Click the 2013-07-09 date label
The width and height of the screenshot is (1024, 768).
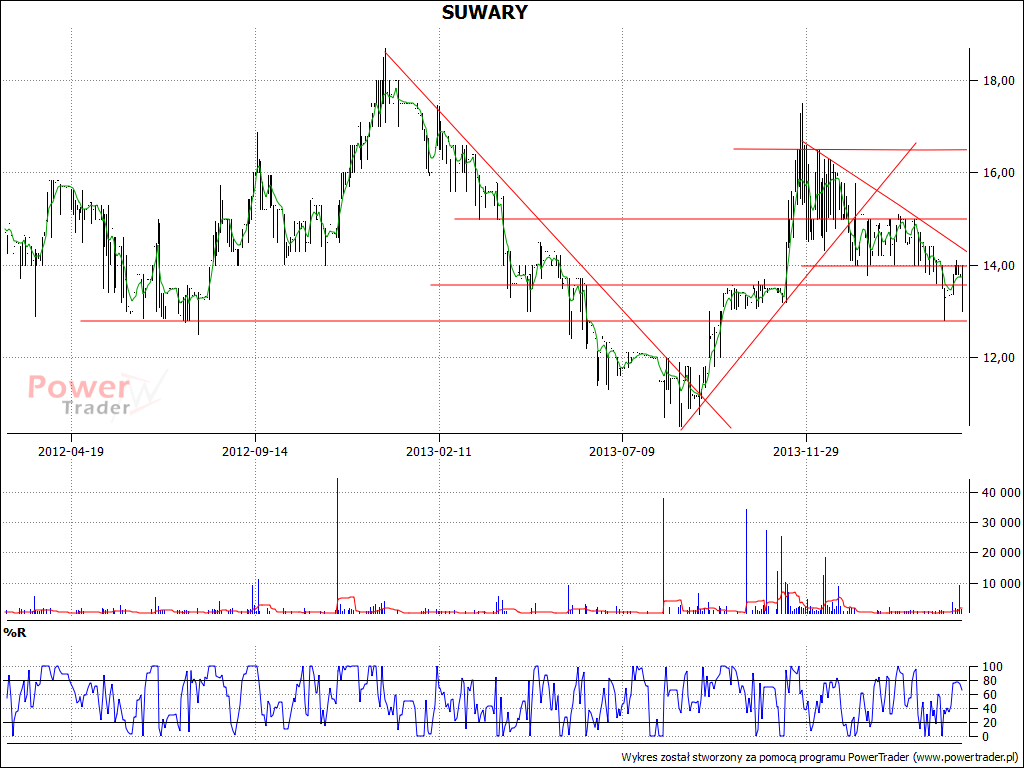tap(622, 451)
